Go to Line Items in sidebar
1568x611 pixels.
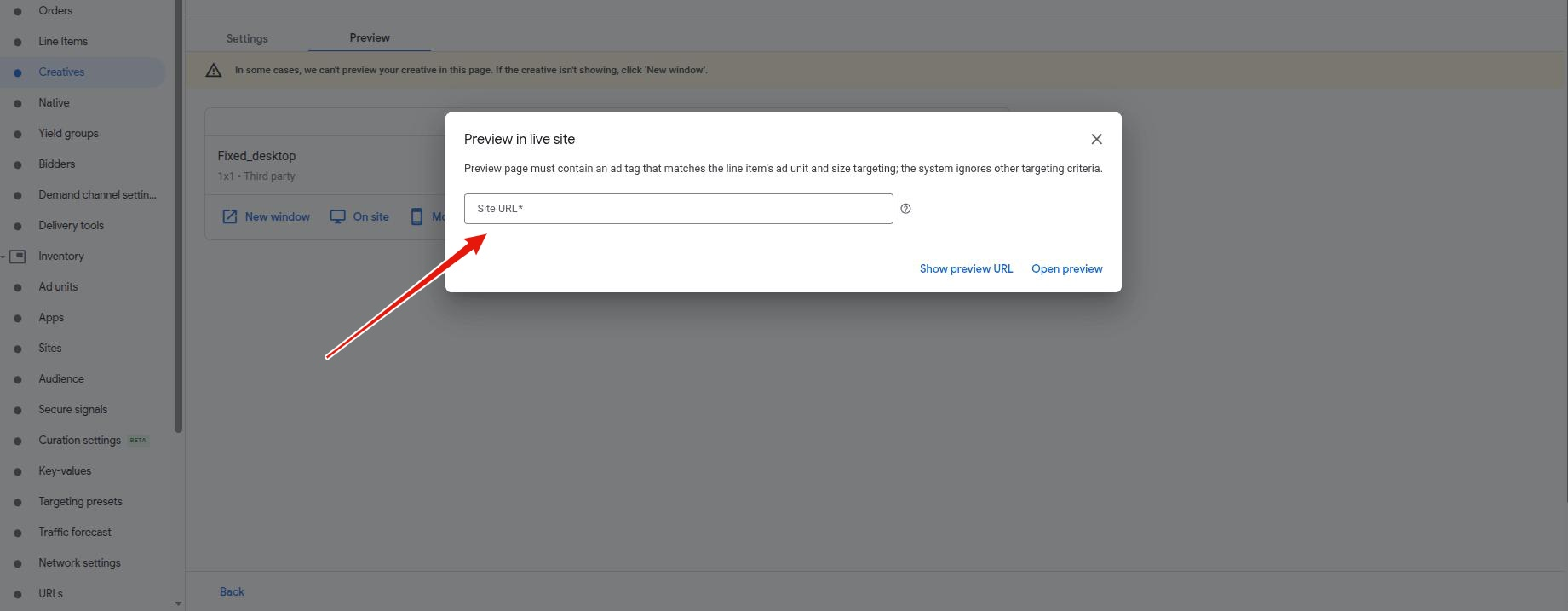click(63, 42)
